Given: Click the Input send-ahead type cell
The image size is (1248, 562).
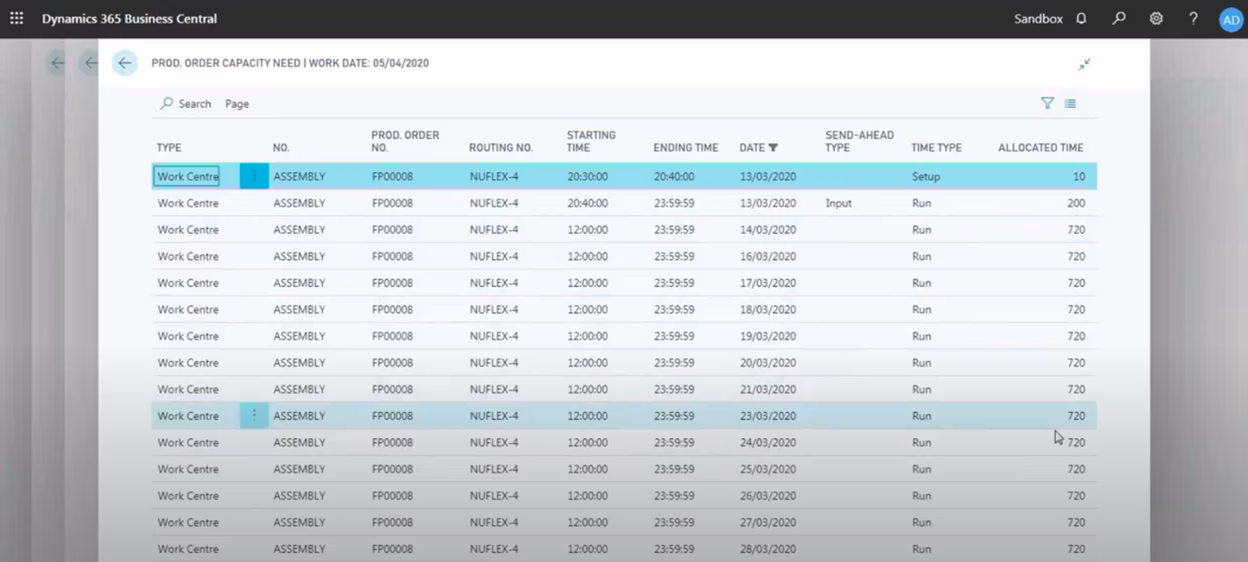Looking at the screenshot, I should pyautogui.click(x=838, y=203).
